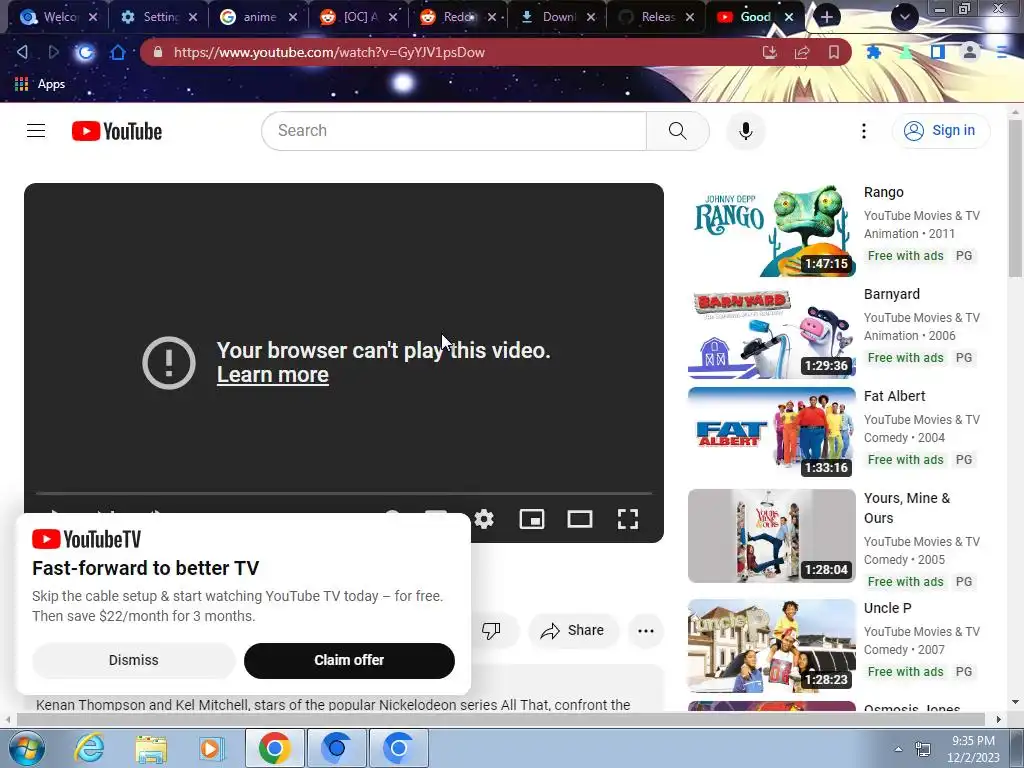The height and width of the screenshot is (768, 1024).
Task: Open more actions ellipsis under the video
Action: [646, 630]
